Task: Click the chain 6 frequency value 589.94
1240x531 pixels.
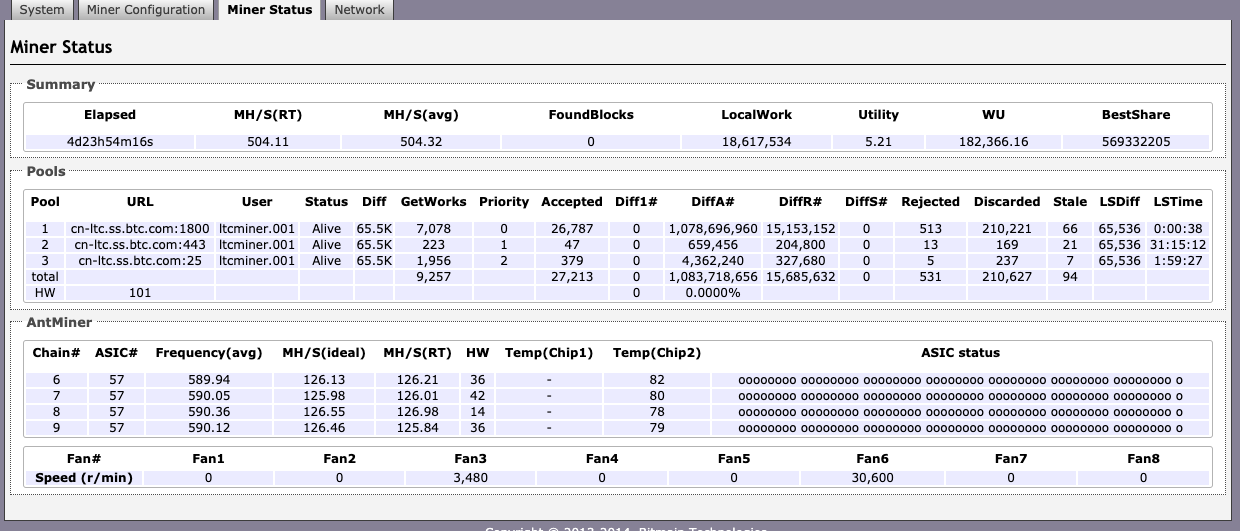Action: point(208,380)
